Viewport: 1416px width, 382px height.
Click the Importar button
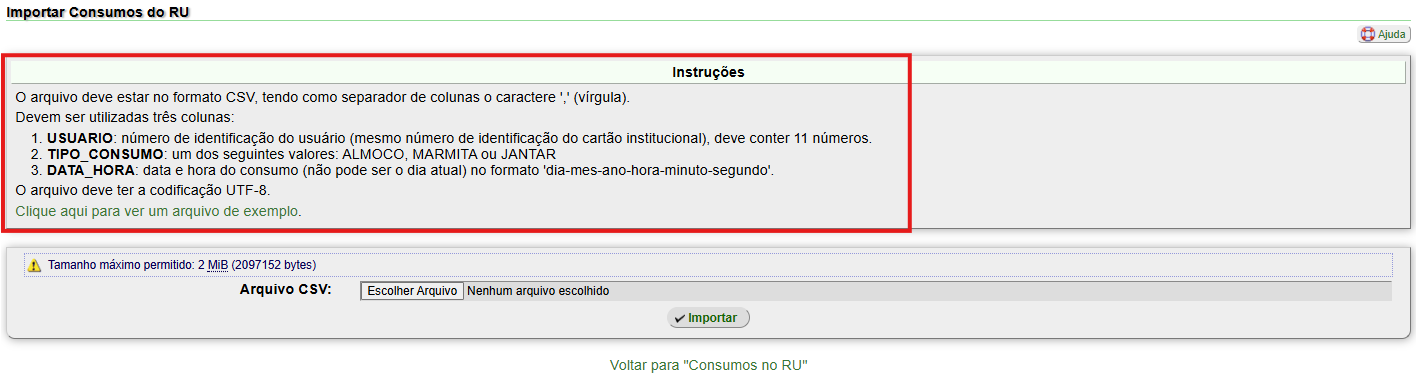click(708, 318)
